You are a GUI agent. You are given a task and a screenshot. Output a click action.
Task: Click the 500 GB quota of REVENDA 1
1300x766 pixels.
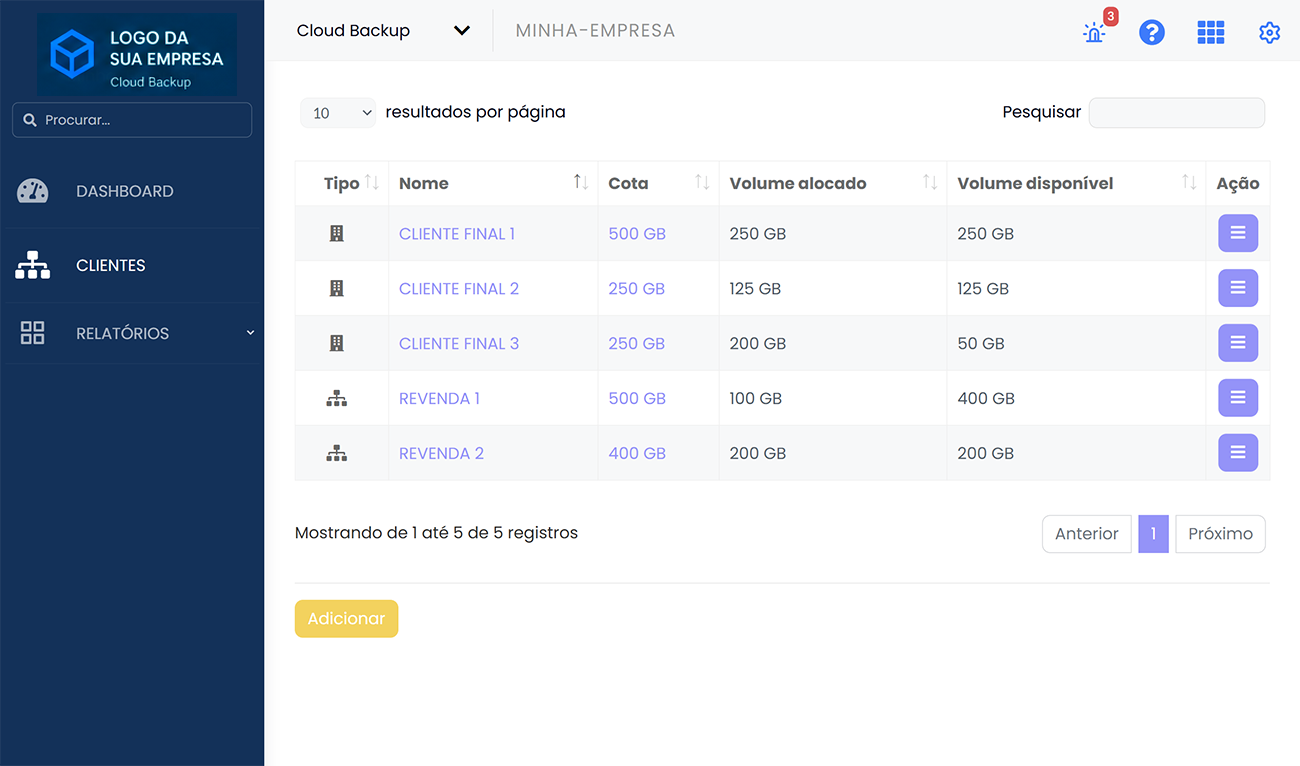tap(637, 399)
